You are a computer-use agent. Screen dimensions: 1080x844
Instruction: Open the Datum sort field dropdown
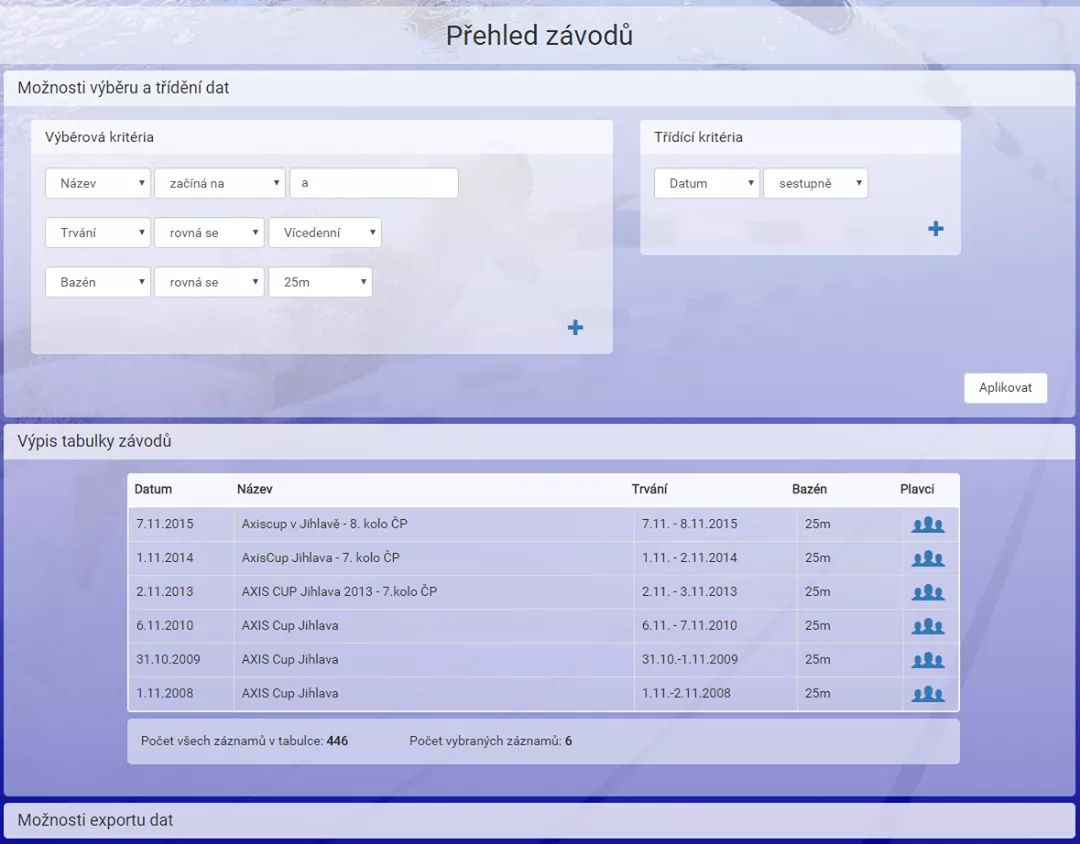coord(706,183)
